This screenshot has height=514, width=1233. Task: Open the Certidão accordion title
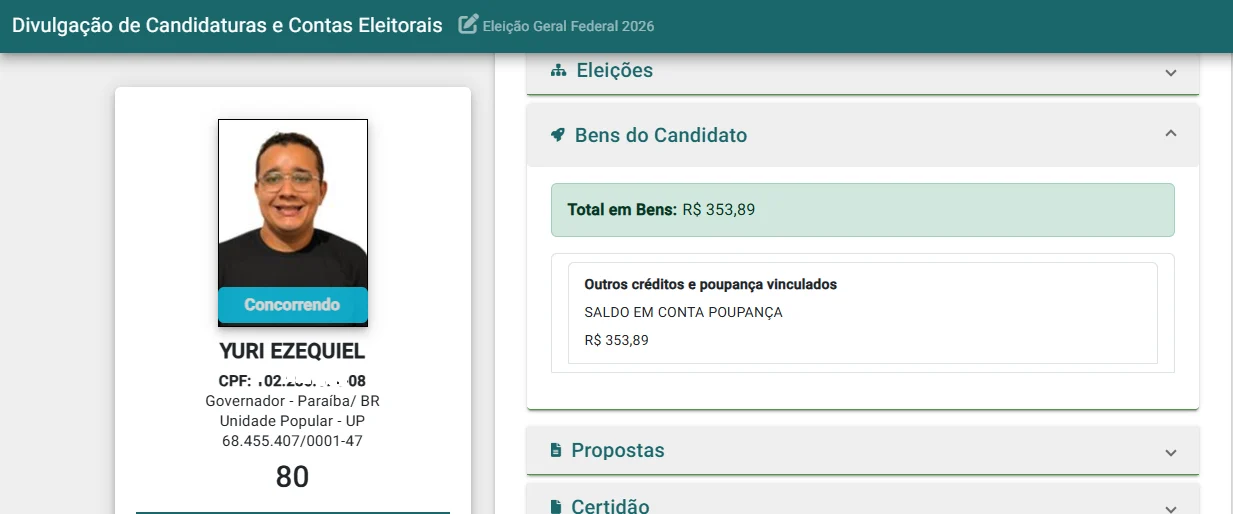coord(610,506)
